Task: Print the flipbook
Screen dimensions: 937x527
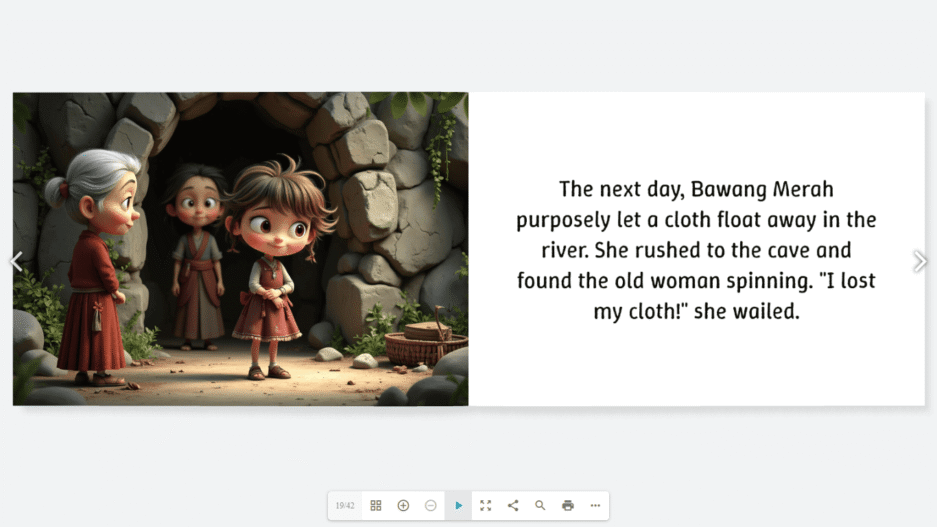Action: (x=568, y=505)
